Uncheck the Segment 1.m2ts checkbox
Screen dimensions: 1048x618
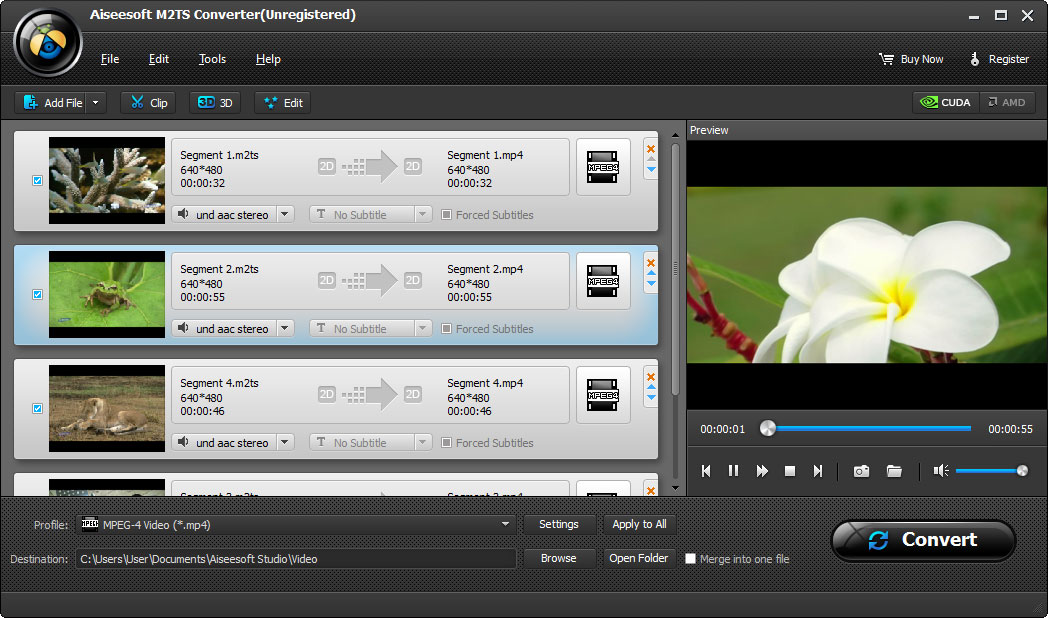tap(37, 180)
